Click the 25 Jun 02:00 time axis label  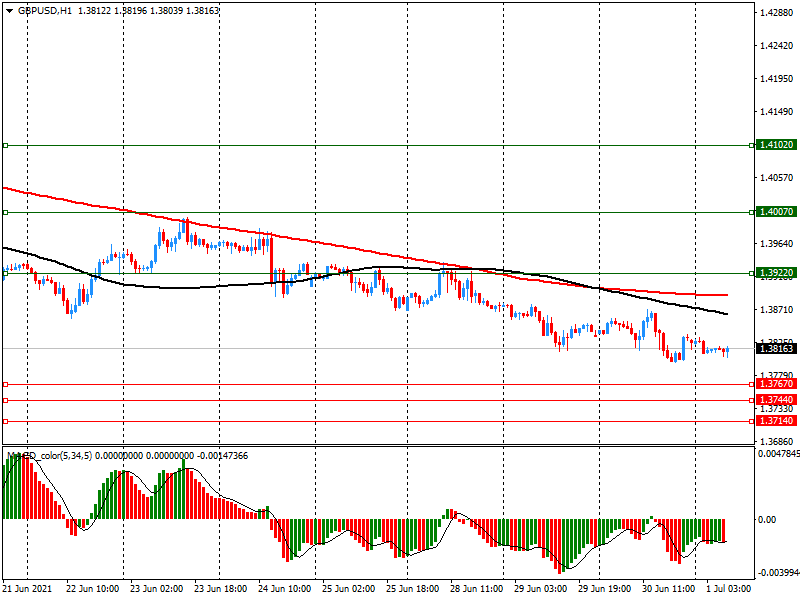click(348, 589)
